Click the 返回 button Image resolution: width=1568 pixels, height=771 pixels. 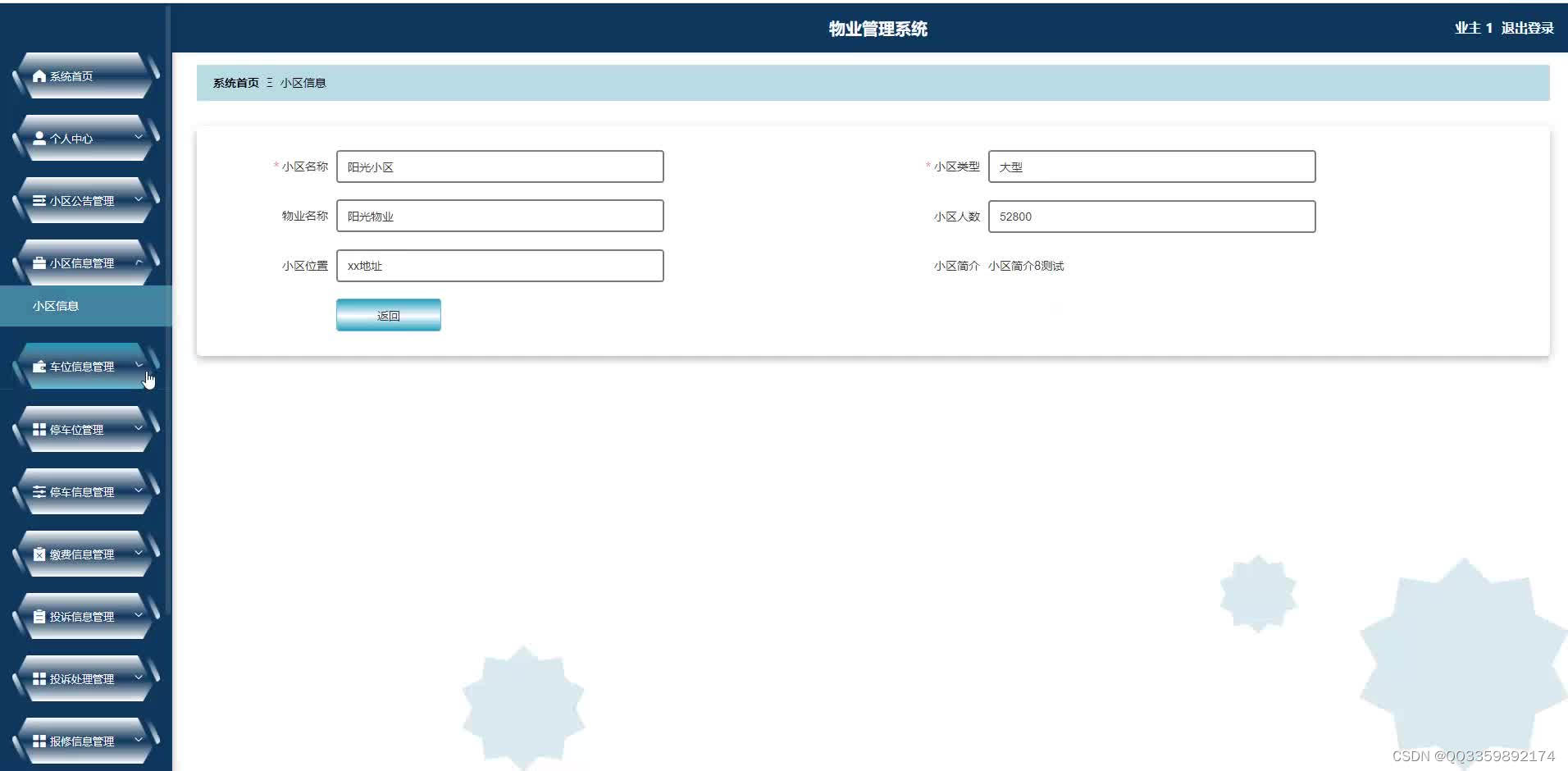click(389, 315)
